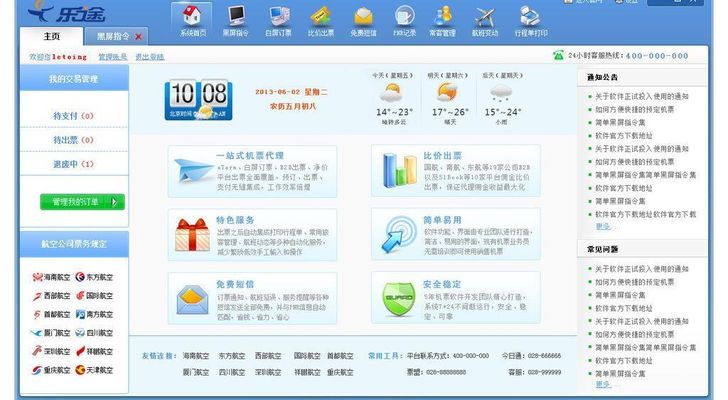Click the 退出登陆 logout link
Viewport: 728px width, 400px height.
[x=149, y=57]
